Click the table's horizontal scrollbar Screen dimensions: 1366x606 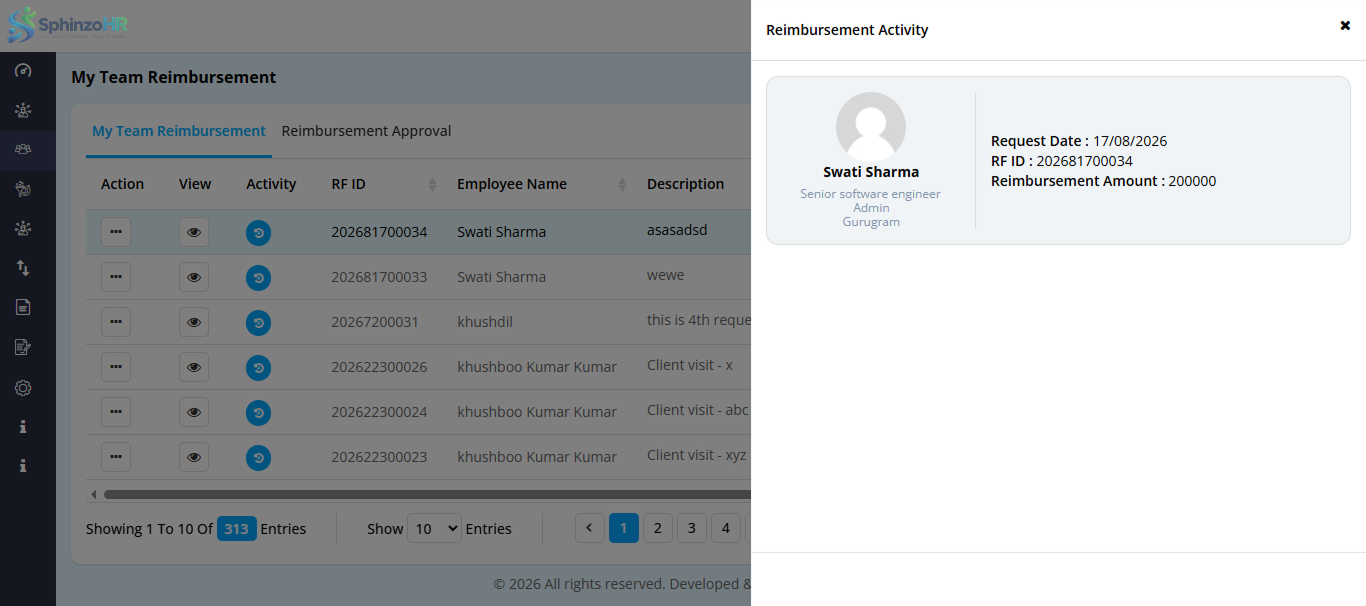427,494
